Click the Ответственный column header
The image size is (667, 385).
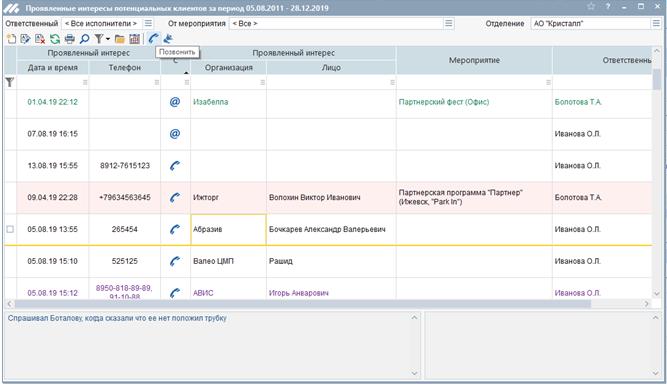pos(602,60)
